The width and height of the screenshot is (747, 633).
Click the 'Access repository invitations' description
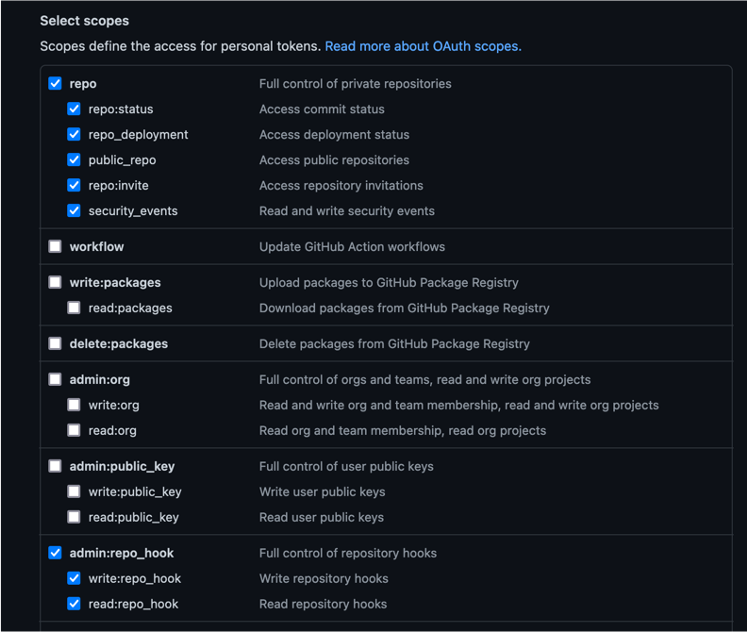341,185
